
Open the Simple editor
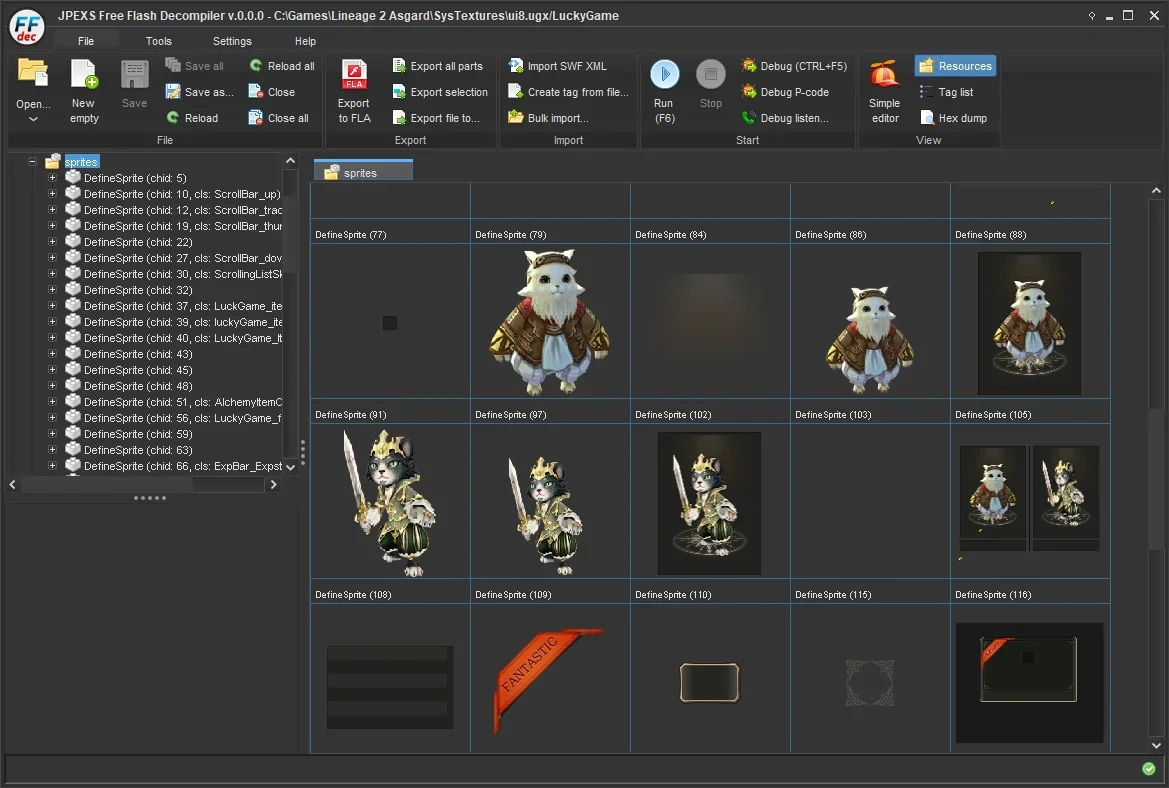pyautogui.click(x=885, y=90)
